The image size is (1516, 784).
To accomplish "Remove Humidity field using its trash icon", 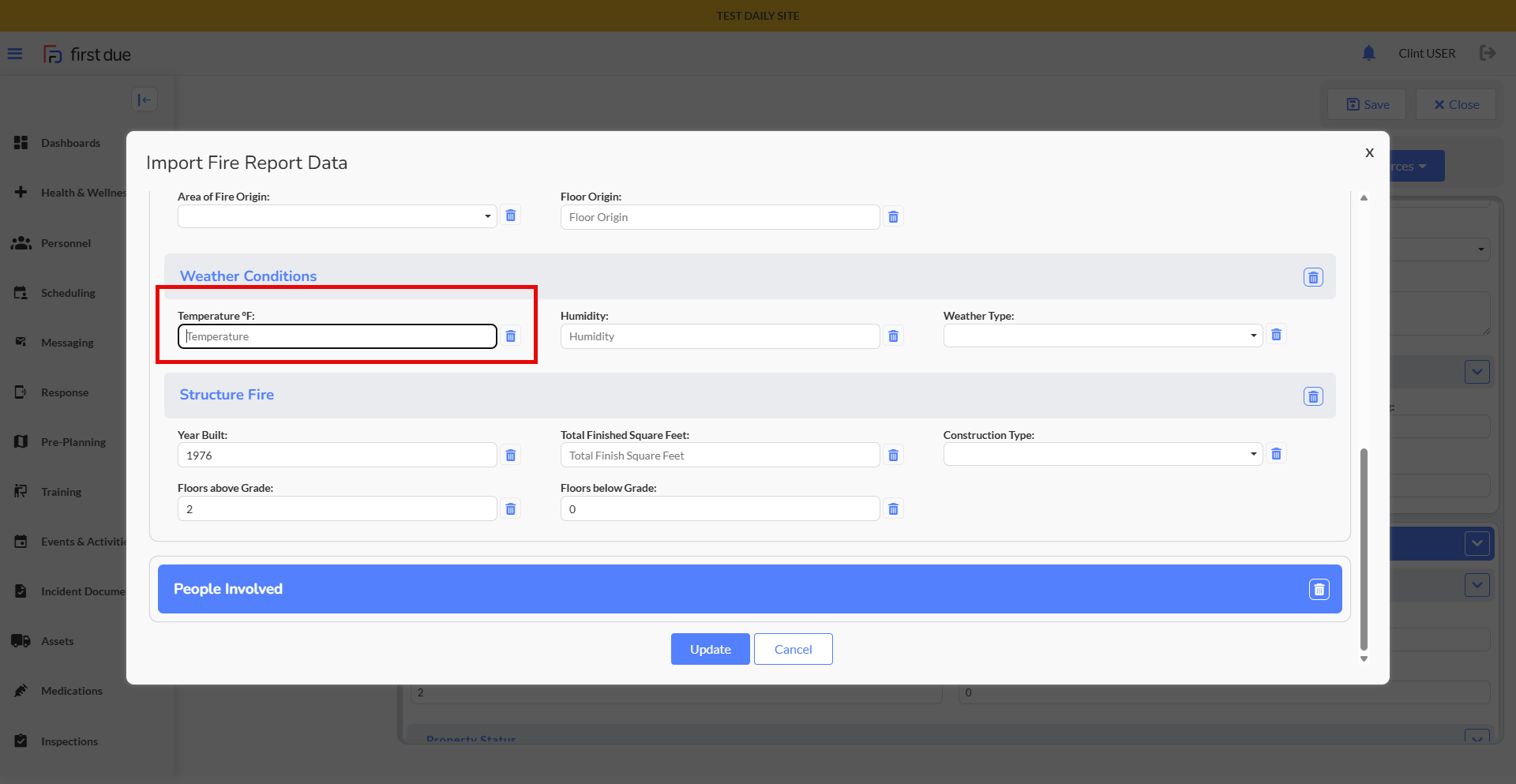I will pos(893,336).
